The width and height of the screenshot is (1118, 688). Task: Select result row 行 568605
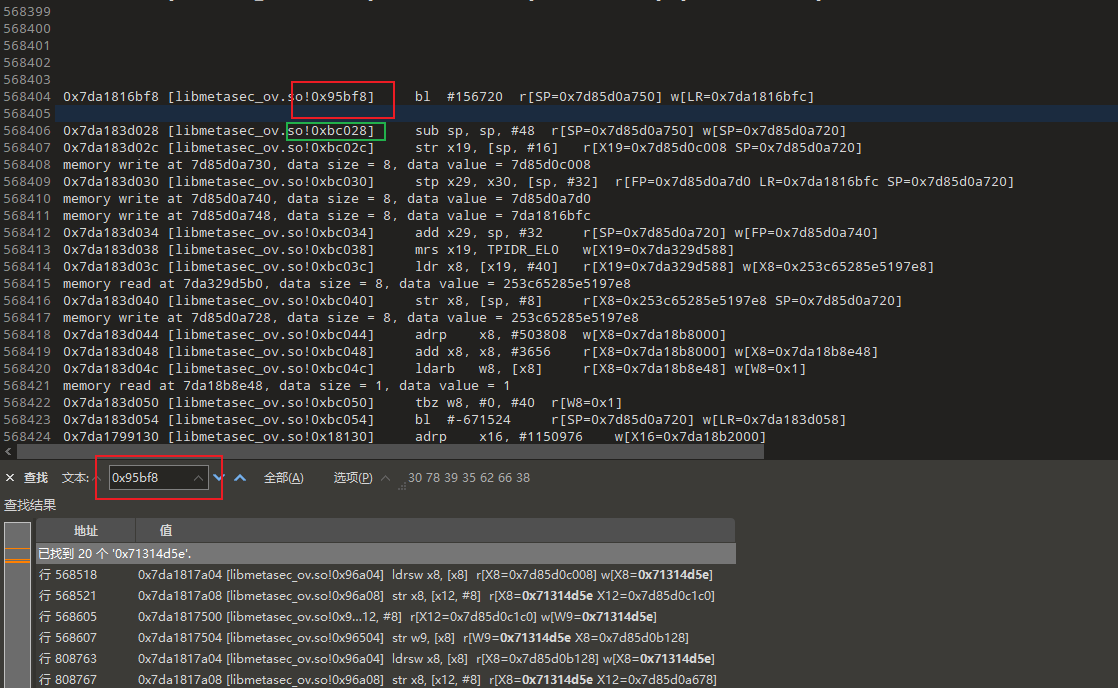(x=386, y=617)
